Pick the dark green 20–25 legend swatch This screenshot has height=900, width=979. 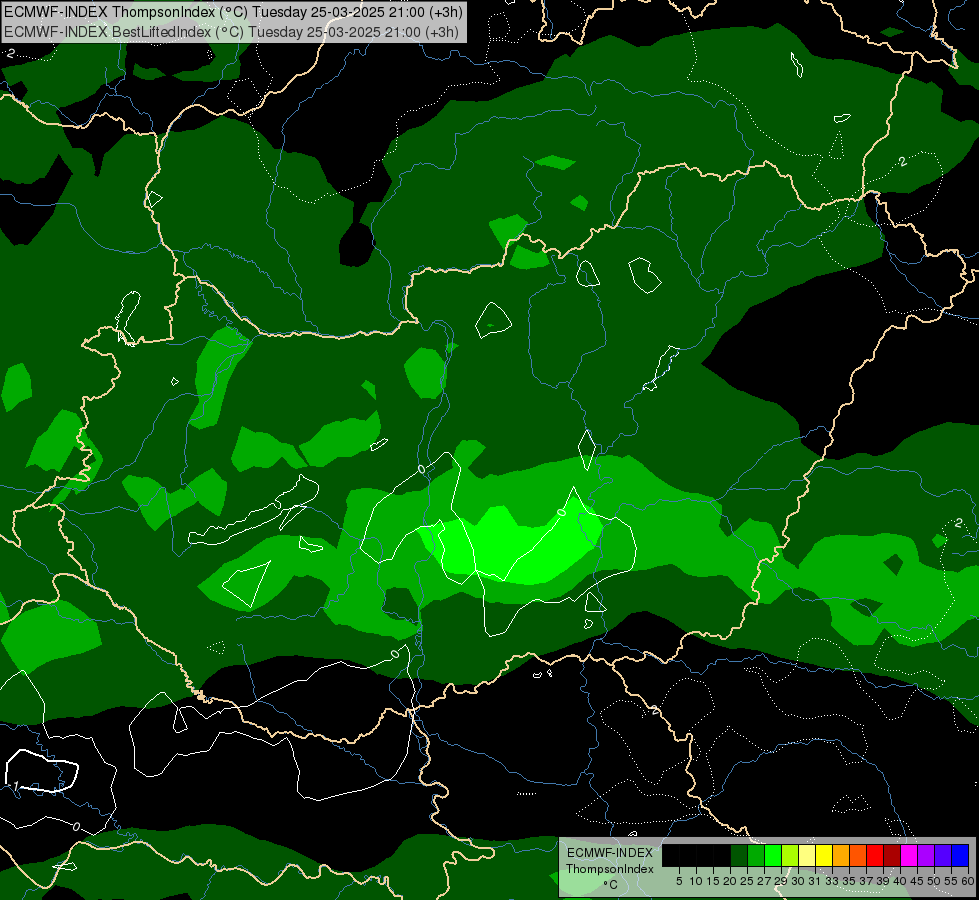click(739, 855)
